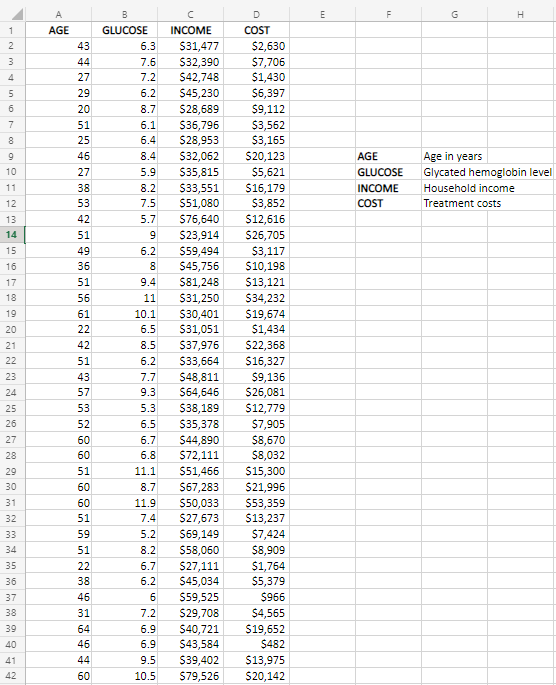The width and height of the screenshot is (556, 685).
Task: Select column H header
Action: pyautogui.click(x=520, y=14)
